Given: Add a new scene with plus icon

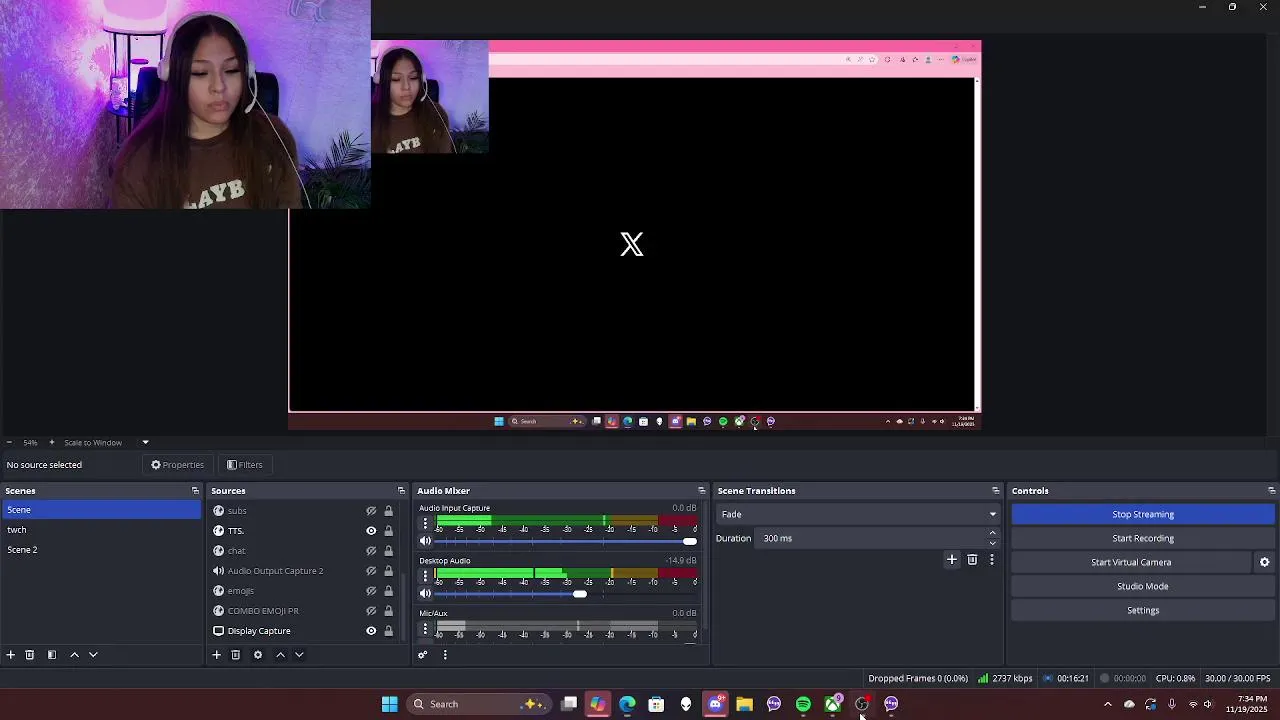Looking at the screenshot, I should point(11,655).
